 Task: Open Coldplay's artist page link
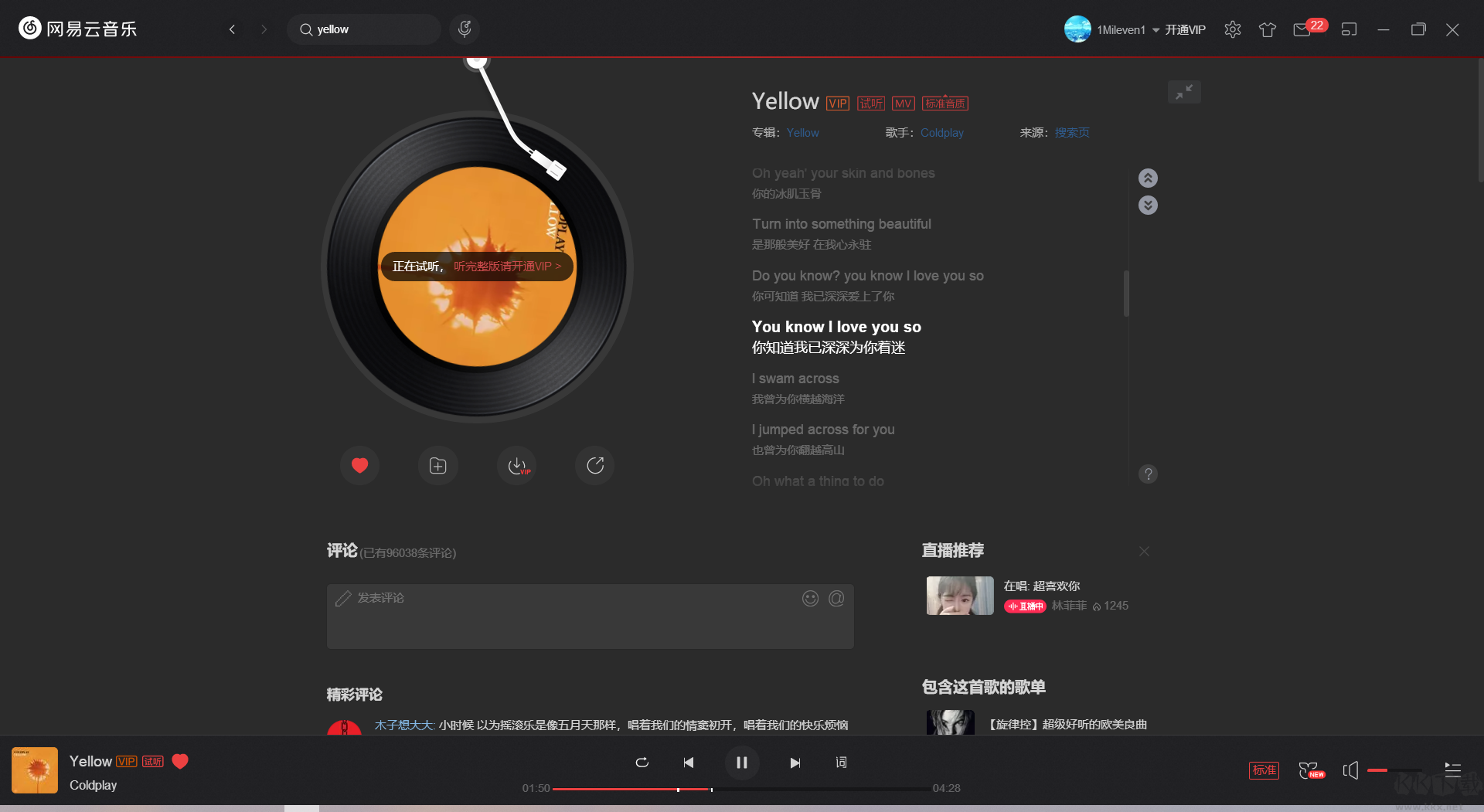click(x=941, y=132)
